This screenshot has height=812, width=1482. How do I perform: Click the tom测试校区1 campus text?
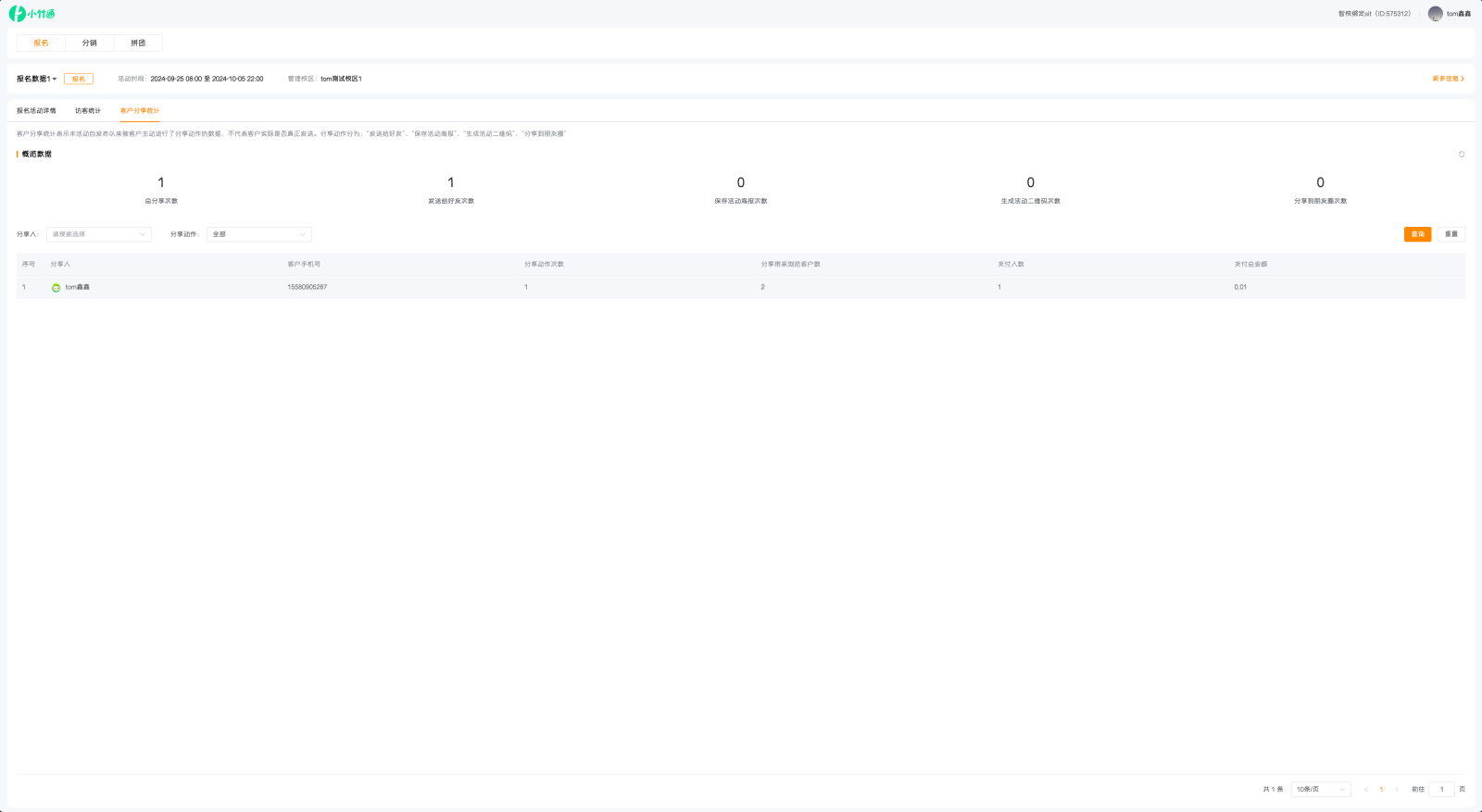[341, 79]
